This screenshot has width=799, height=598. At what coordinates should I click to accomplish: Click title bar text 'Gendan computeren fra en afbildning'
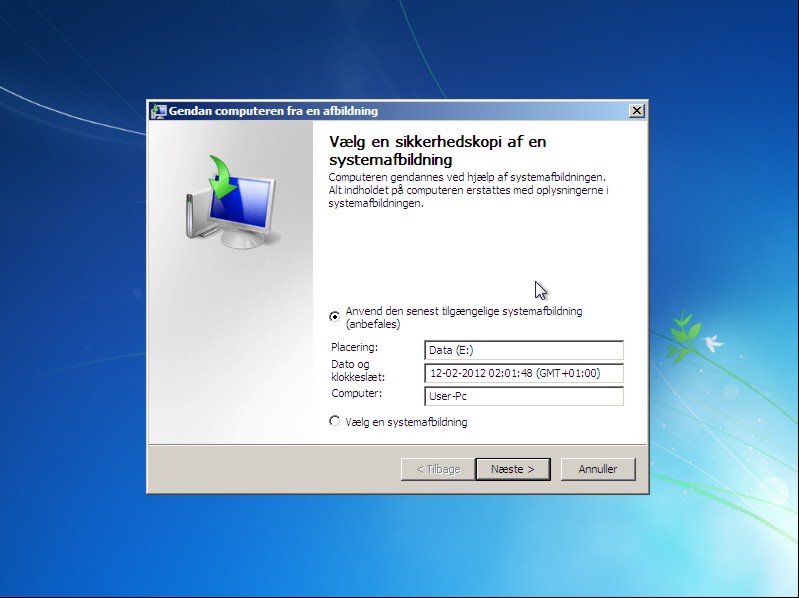click(x=273, y=111)
